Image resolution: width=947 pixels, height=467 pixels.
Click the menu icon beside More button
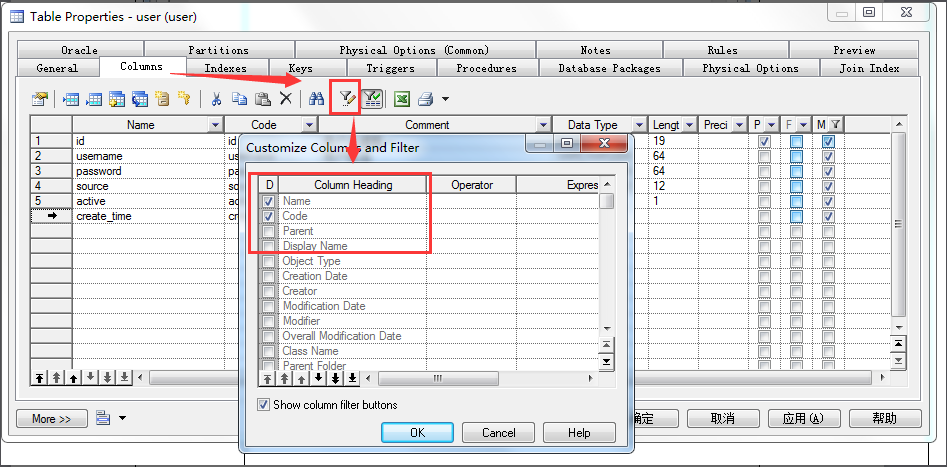pos(103,418)
